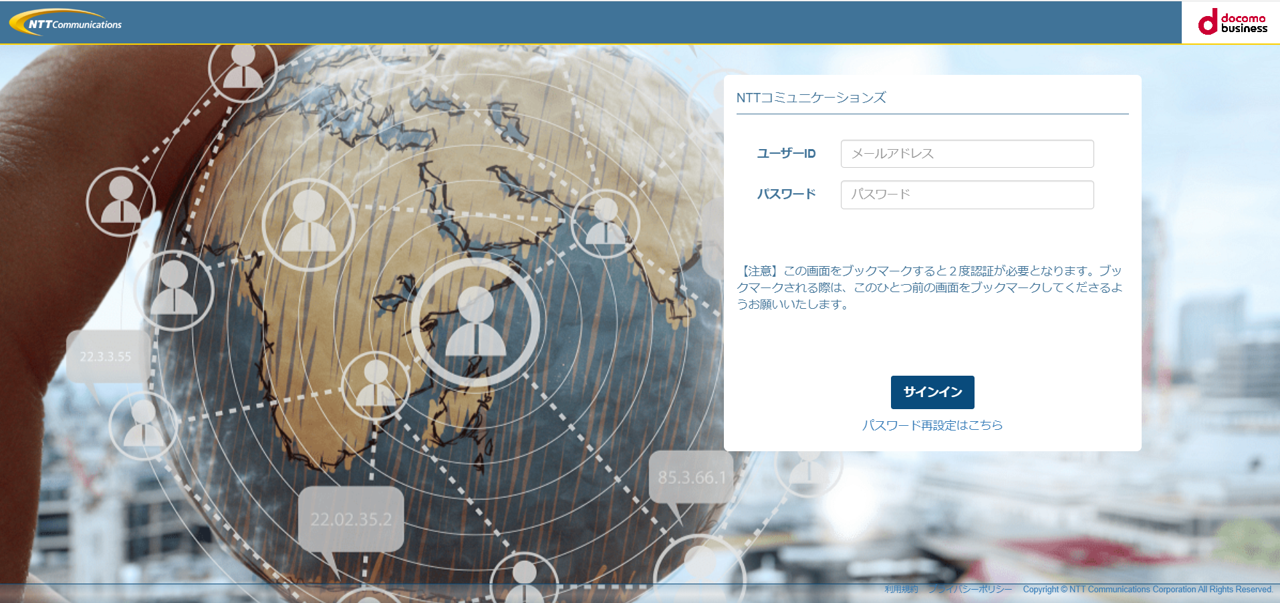Click the largest central person icon on globe
This screenshot has width=1280, height=603.
(475, 322)
